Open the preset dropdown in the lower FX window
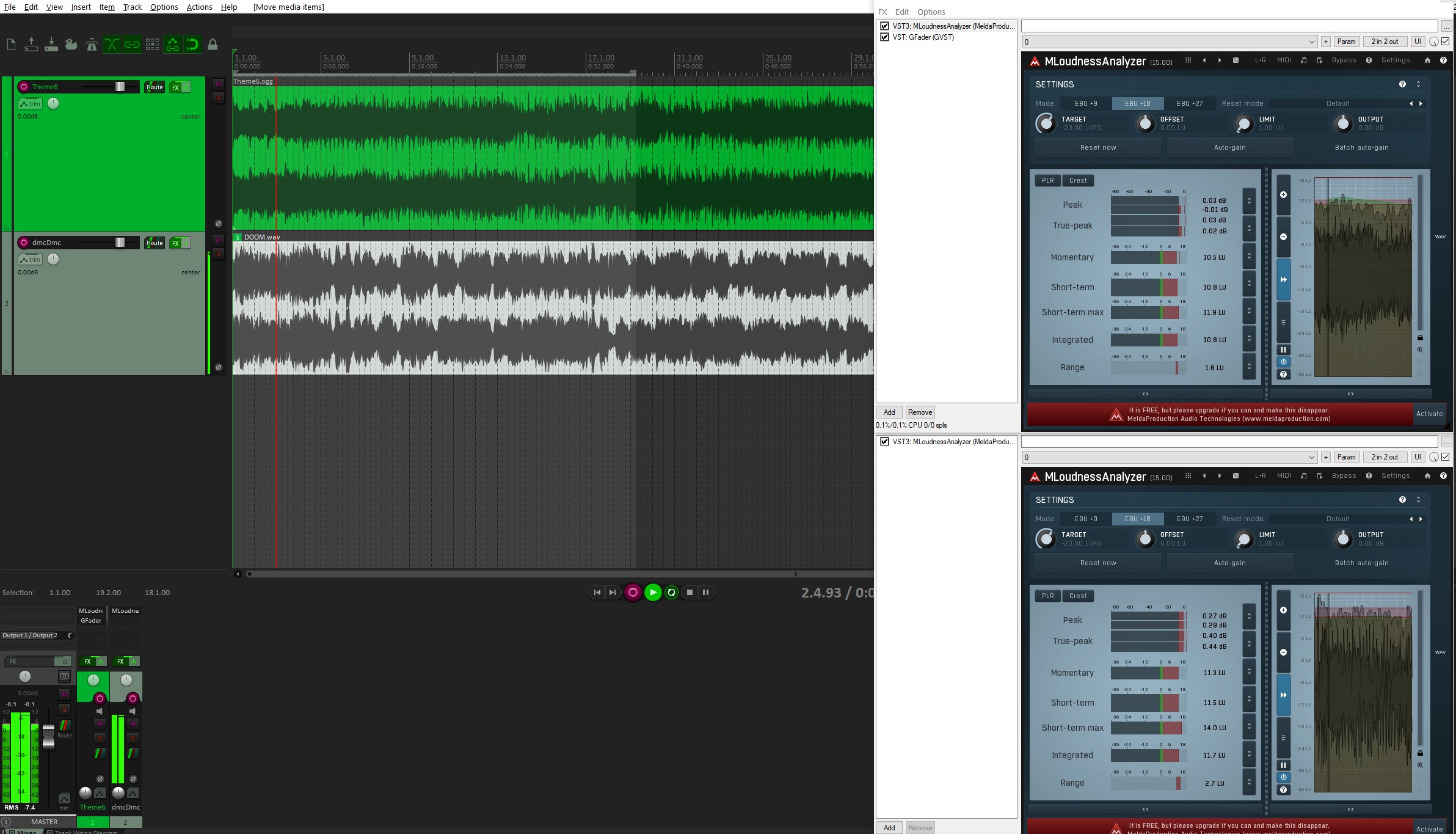 click(1170, 457)
